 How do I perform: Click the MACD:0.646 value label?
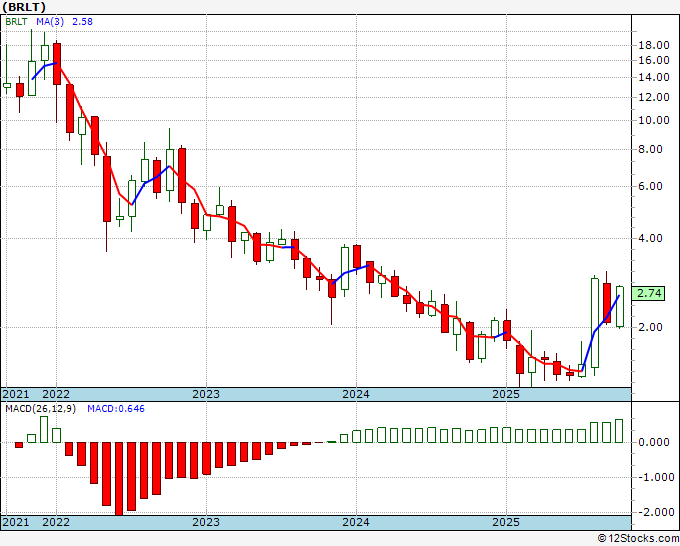pyautogui.click(x=116, y=409)
